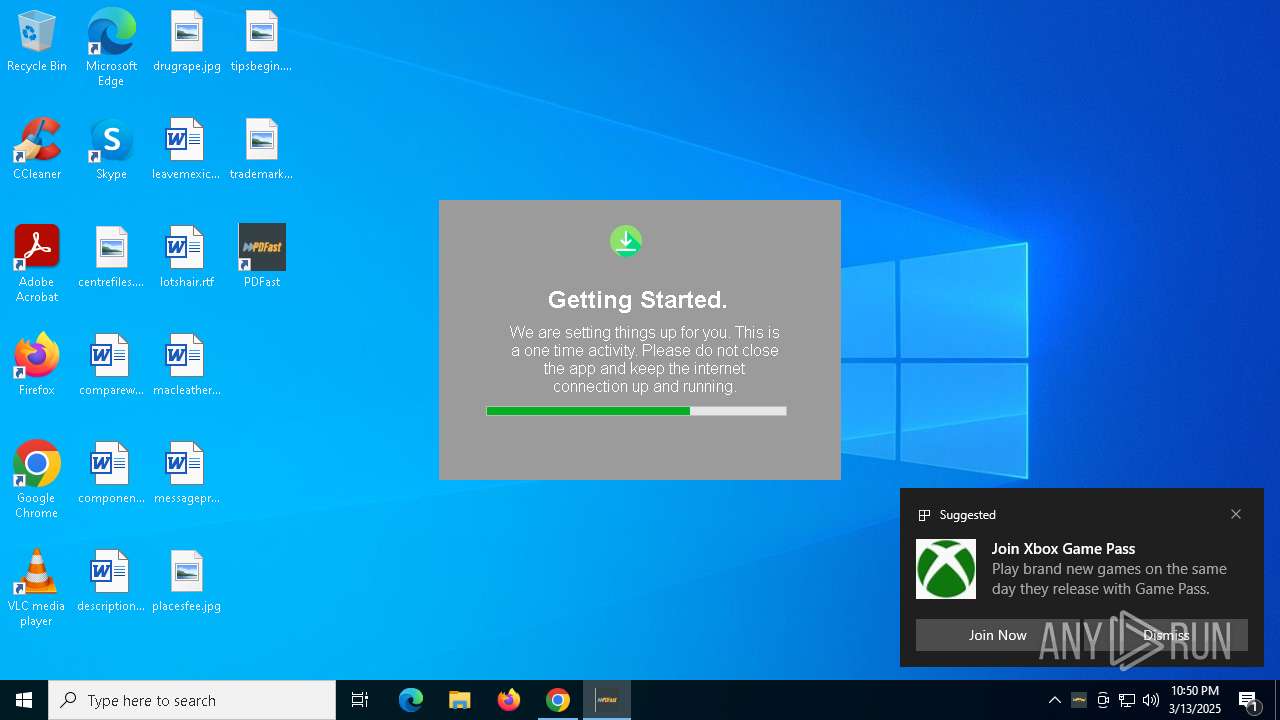Select the Skype desktop shortcut
1280x720 pixels.
(111, 150)
